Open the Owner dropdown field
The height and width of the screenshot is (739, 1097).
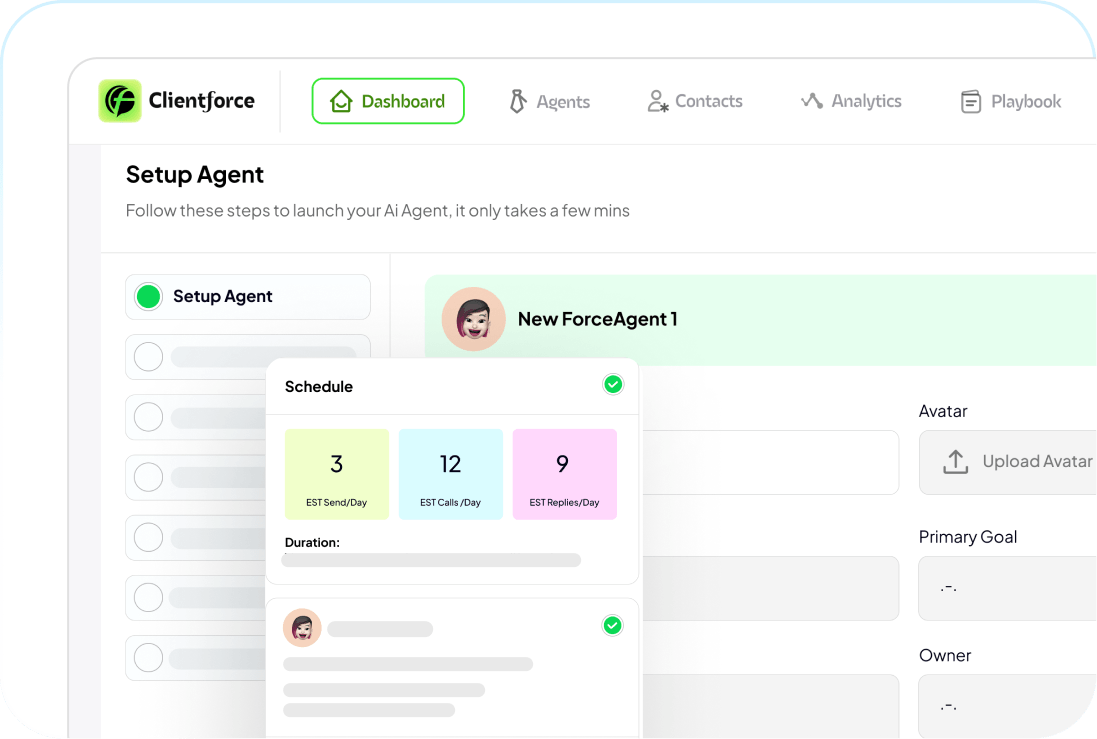point(1007,706)
